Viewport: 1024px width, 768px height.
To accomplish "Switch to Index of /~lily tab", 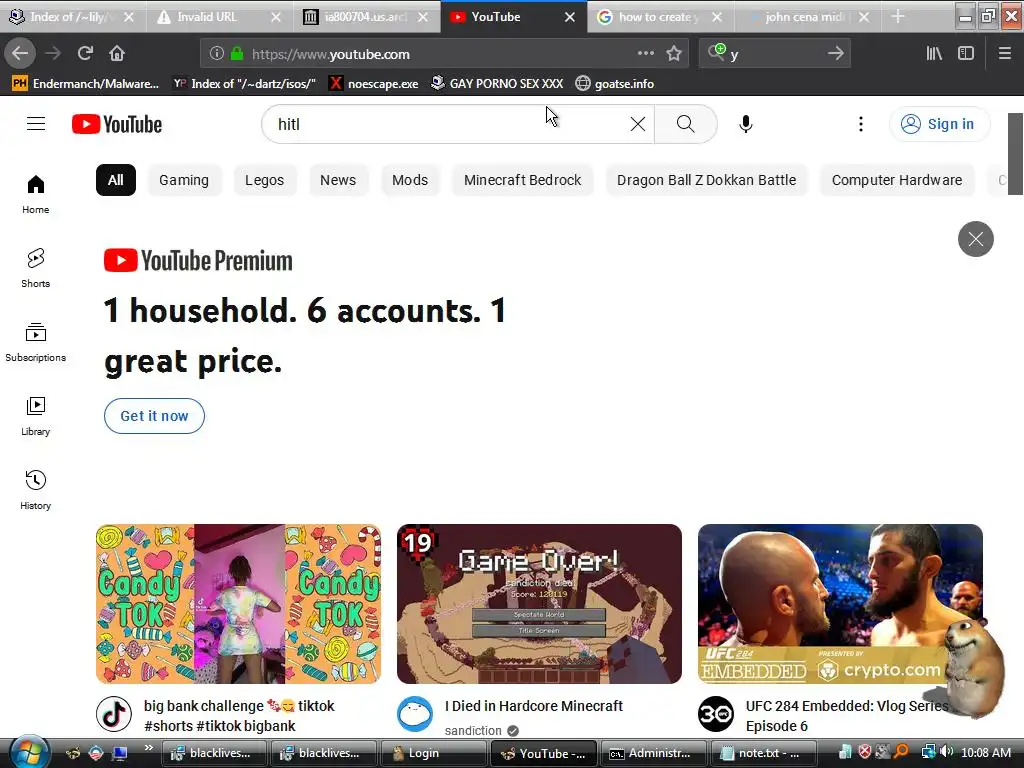I will (x=72, y=16).
